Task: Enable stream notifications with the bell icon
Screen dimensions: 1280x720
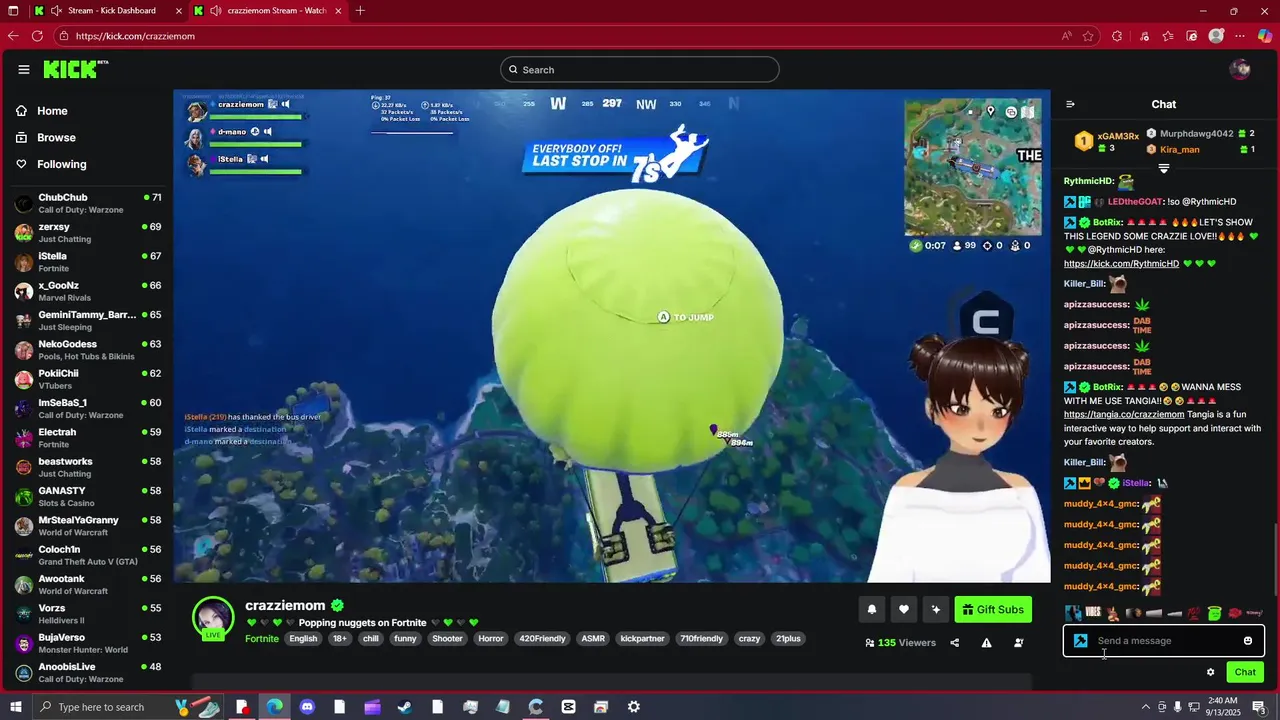Action: [871, 609]
